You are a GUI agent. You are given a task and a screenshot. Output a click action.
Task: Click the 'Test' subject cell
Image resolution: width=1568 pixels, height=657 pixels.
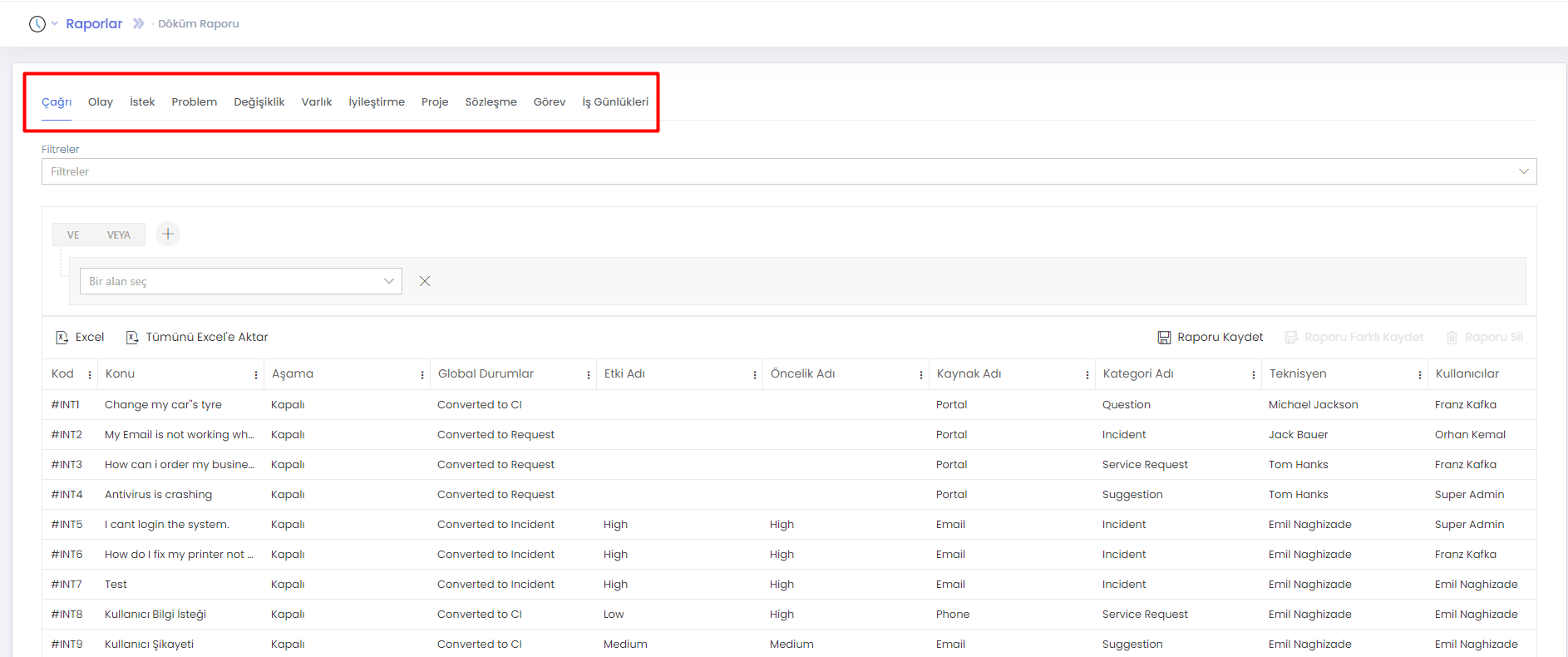pos(116,585)
